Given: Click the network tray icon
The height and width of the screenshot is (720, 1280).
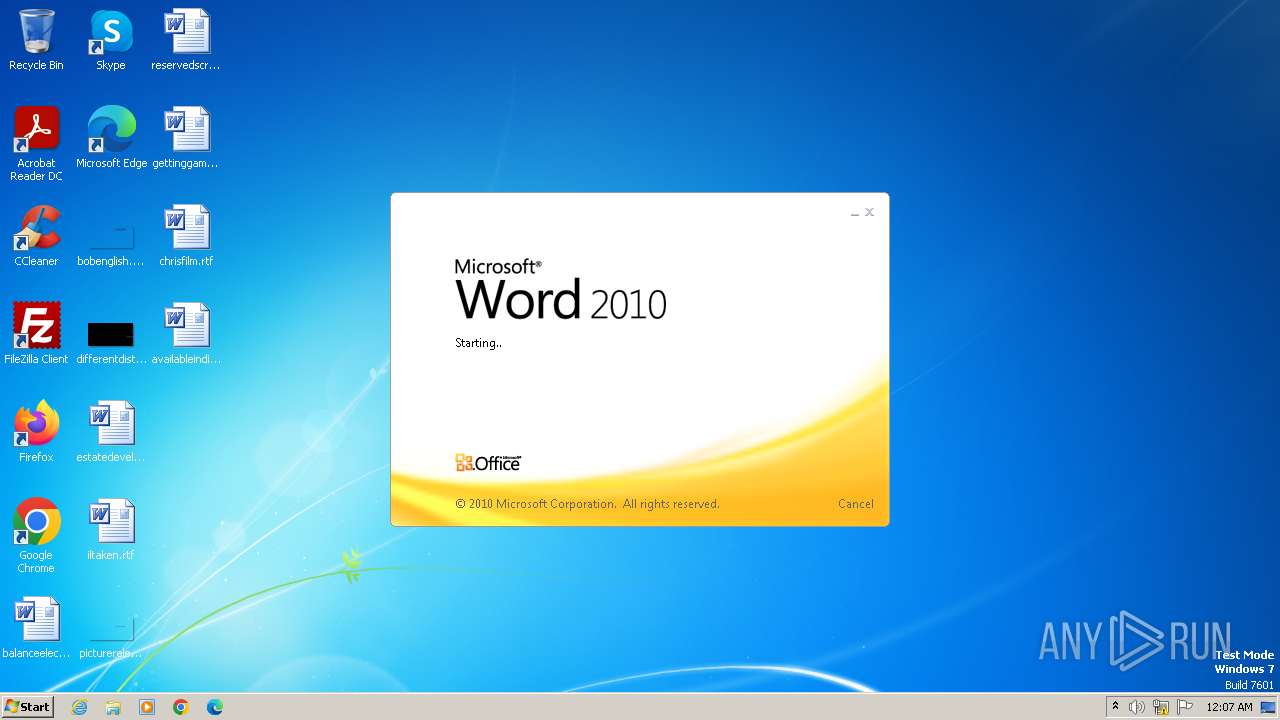Looking at the screenshot, I should click(1161, 707).
